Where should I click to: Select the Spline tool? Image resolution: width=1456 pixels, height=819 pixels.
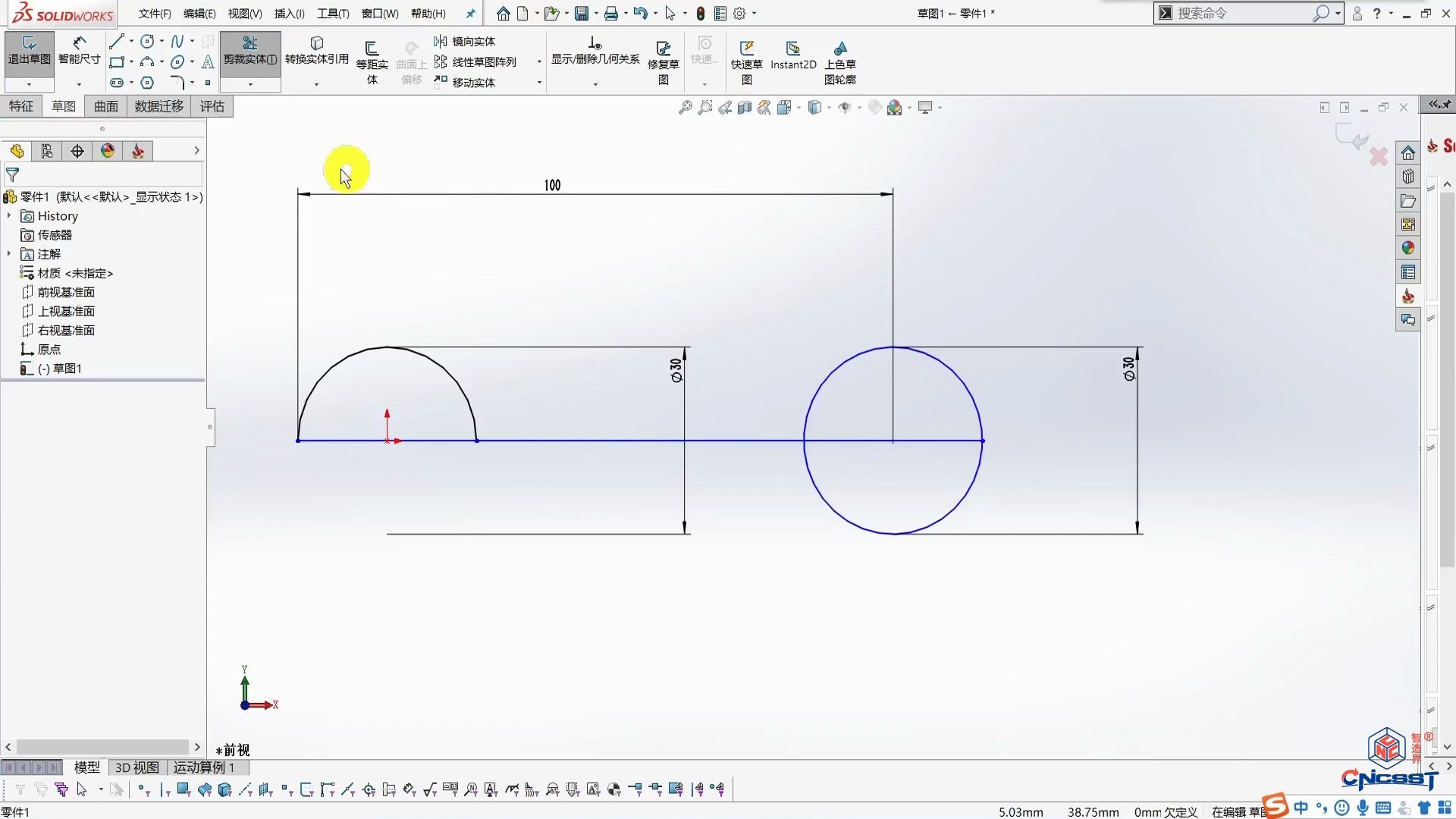(x=176, y=42)
